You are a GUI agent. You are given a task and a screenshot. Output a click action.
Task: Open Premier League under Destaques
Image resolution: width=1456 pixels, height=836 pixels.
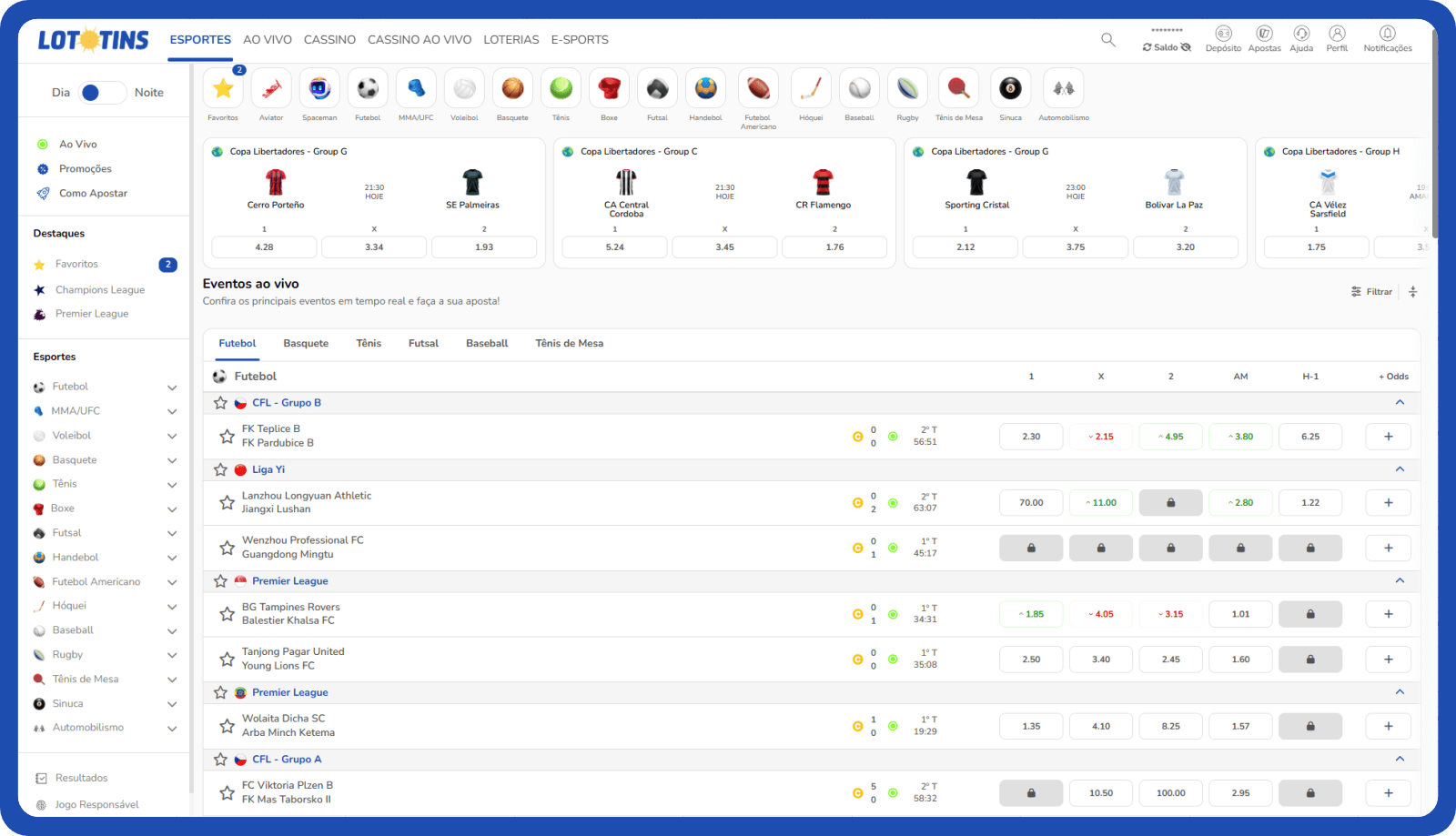pyautogui.click(x=92, y=314)
